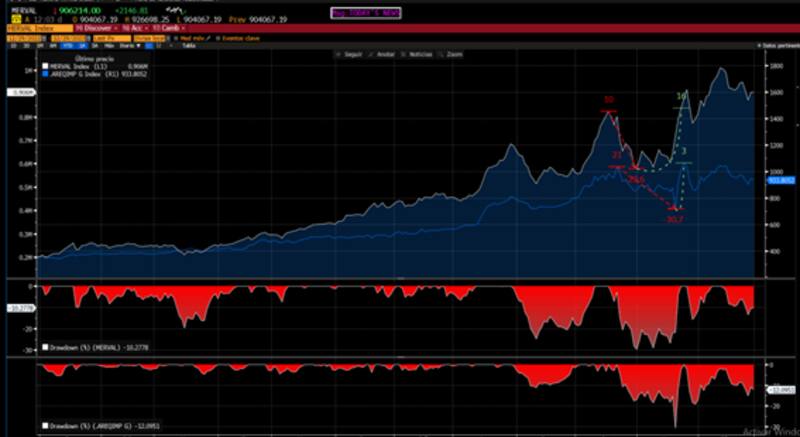Toggle the Drawdown (%) (MERVAL) legend box
This screenshot has height=437, width=800.
(44, 347)
